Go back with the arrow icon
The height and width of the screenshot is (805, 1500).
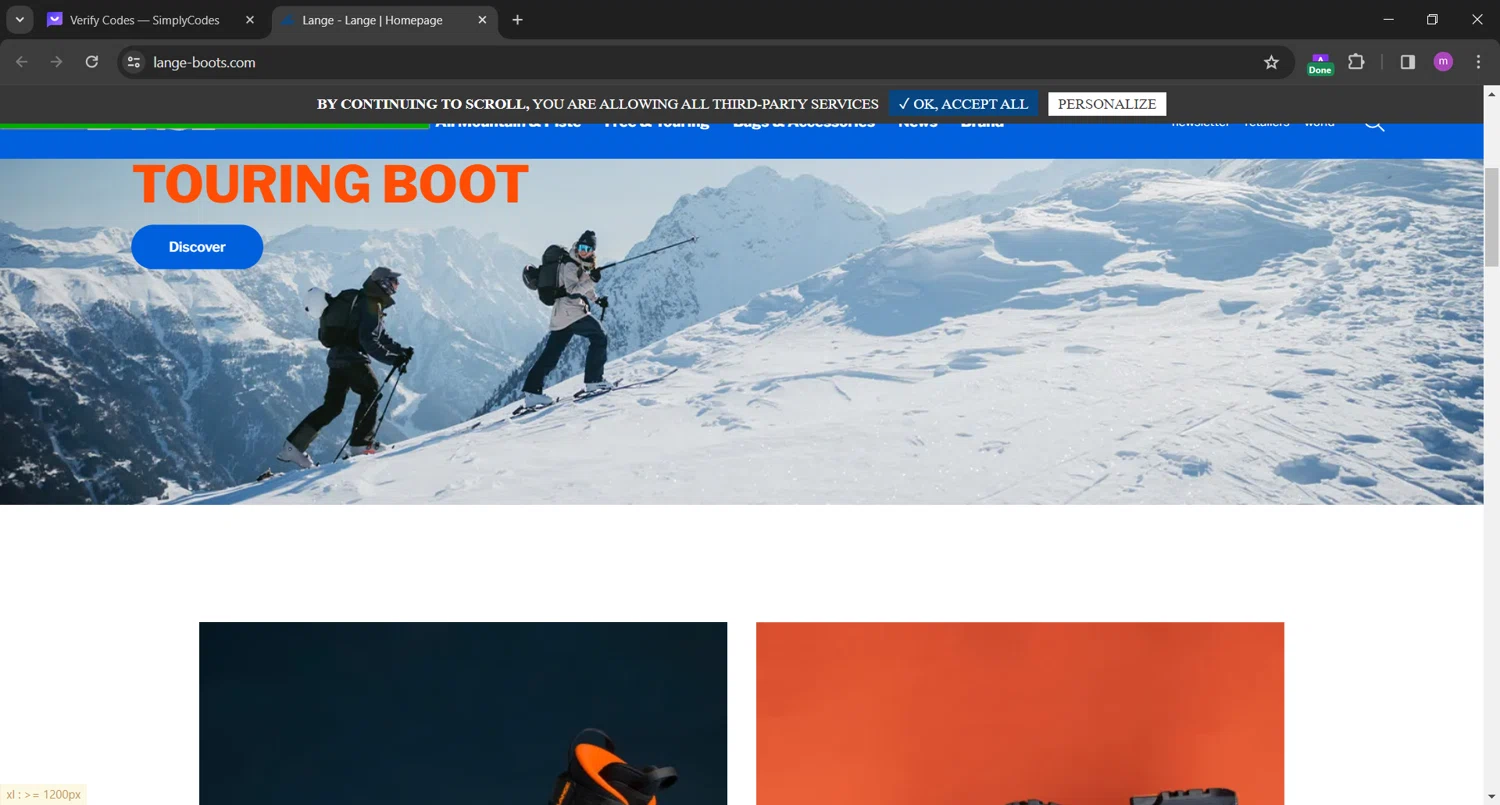point(22,62)
